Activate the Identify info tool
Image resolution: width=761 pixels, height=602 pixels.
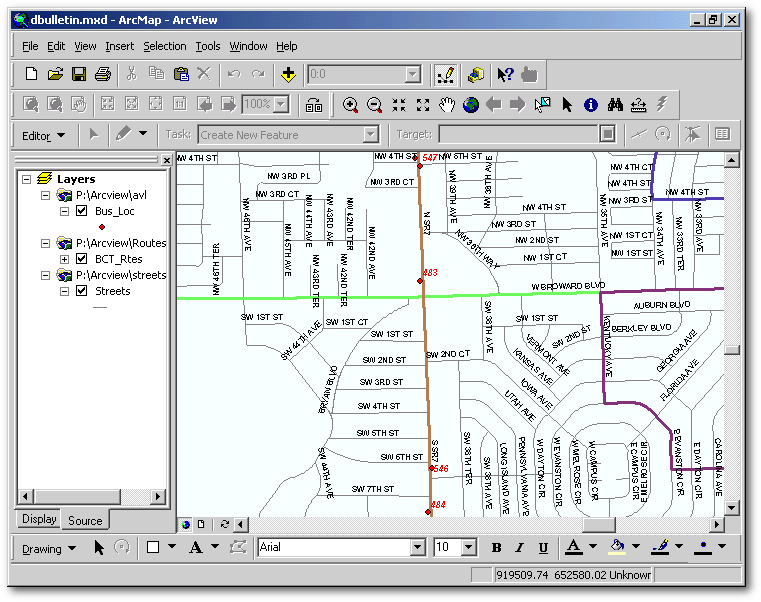coord(591,105)
